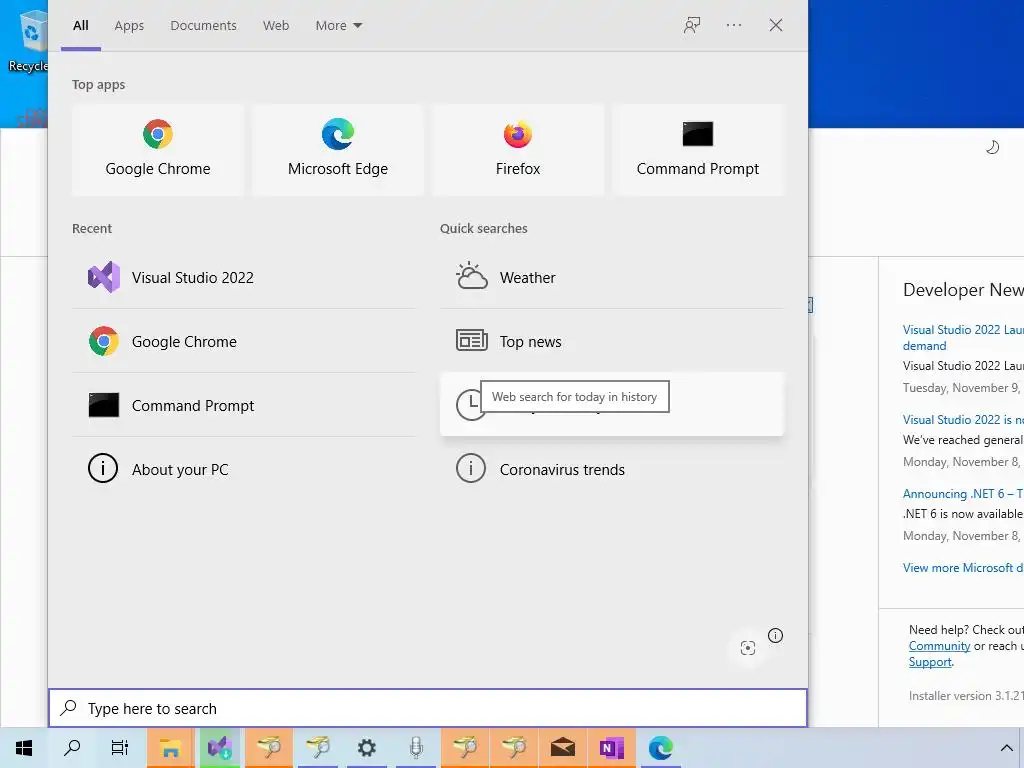Click the 'Developer New...' heading in the installer

[x=963, y=290]
